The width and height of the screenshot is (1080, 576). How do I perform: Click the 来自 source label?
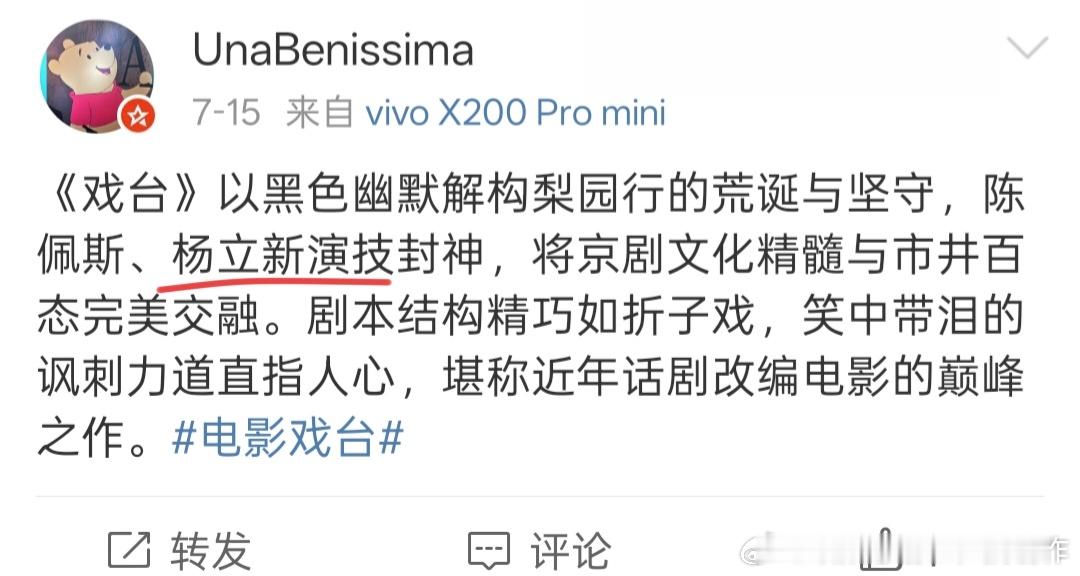319,112
